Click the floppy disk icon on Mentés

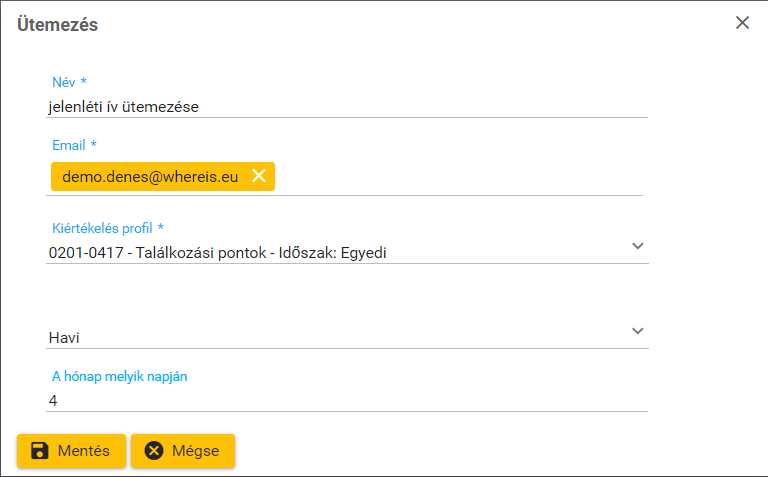(40, 451)
